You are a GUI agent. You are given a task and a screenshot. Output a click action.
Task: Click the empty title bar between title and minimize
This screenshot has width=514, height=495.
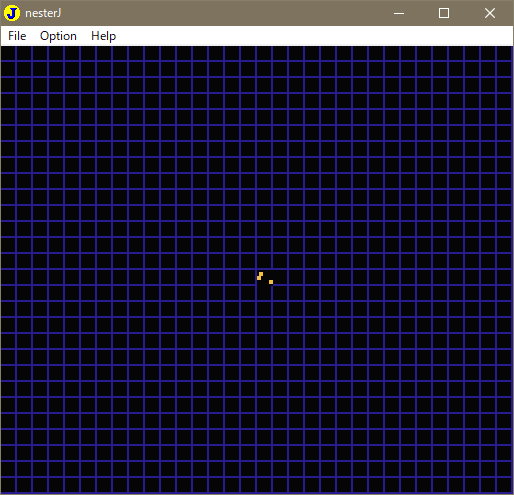[222, 13]
